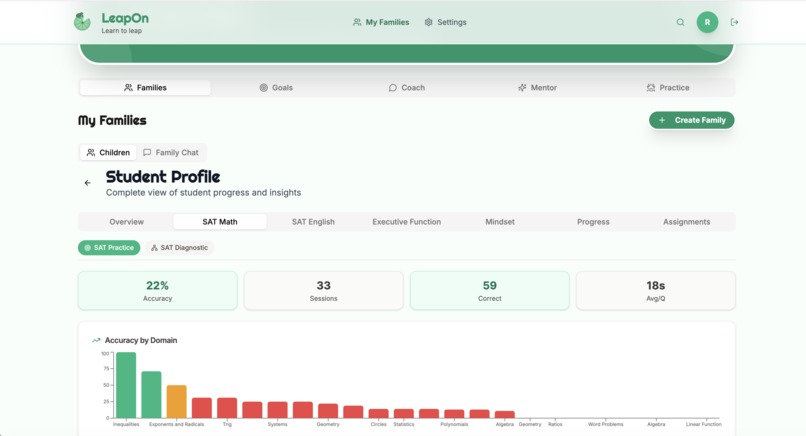The width and height of the screenshot is (806, 436).
Task: Select the SAT Diagnostic pill
Action: pyautogui.click(x=179, y=248)
